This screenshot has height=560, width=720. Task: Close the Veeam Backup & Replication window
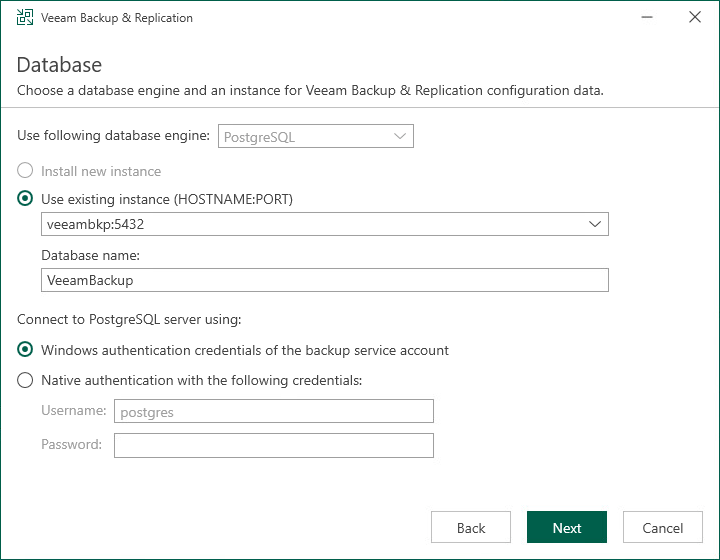tap(695, 18)
